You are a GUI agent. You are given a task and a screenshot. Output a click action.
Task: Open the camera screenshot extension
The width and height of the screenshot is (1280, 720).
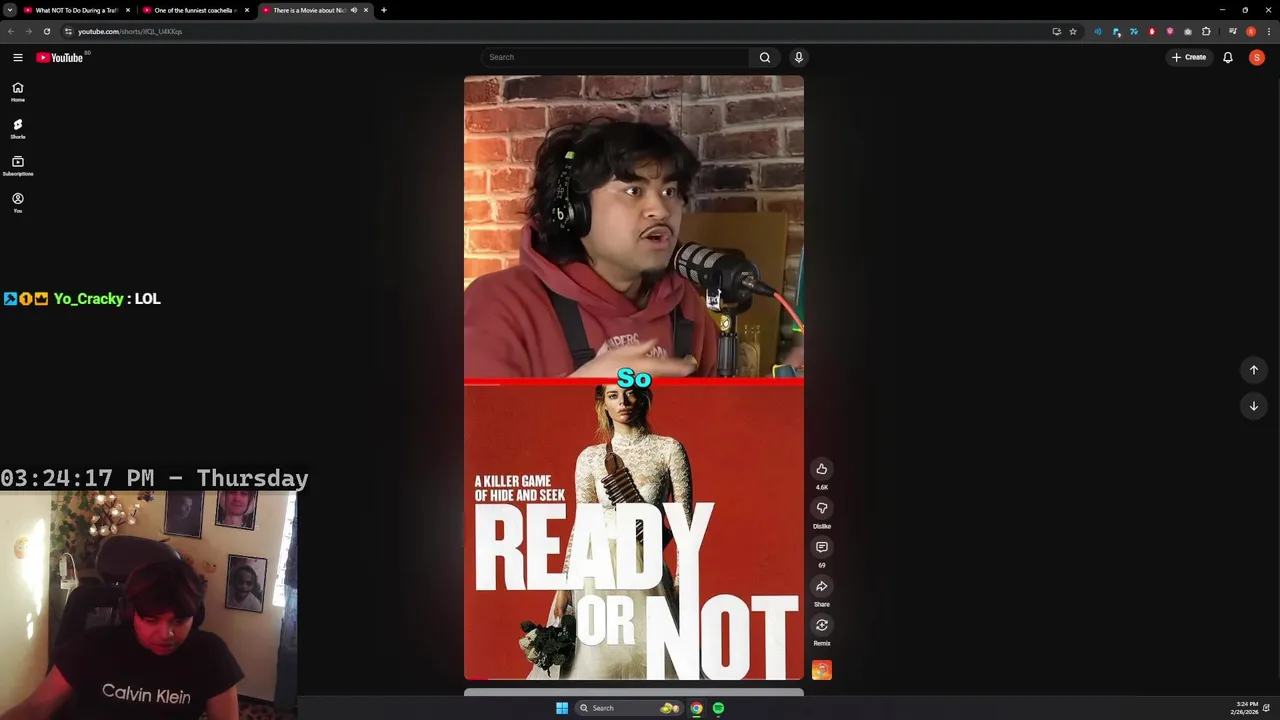1188,31
